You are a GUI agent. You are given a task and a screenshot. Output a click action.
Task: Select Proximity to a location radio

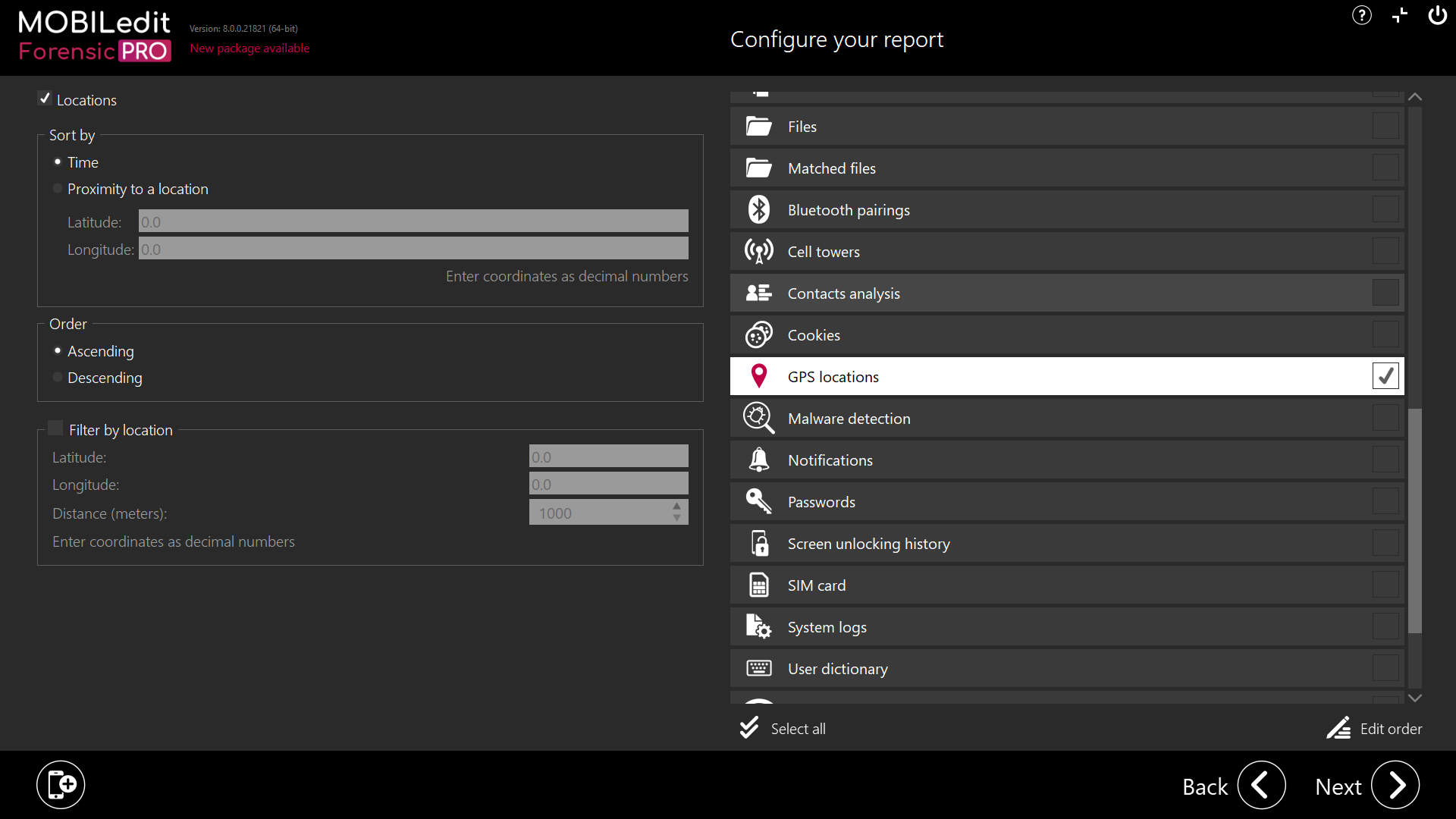[58, 189]
